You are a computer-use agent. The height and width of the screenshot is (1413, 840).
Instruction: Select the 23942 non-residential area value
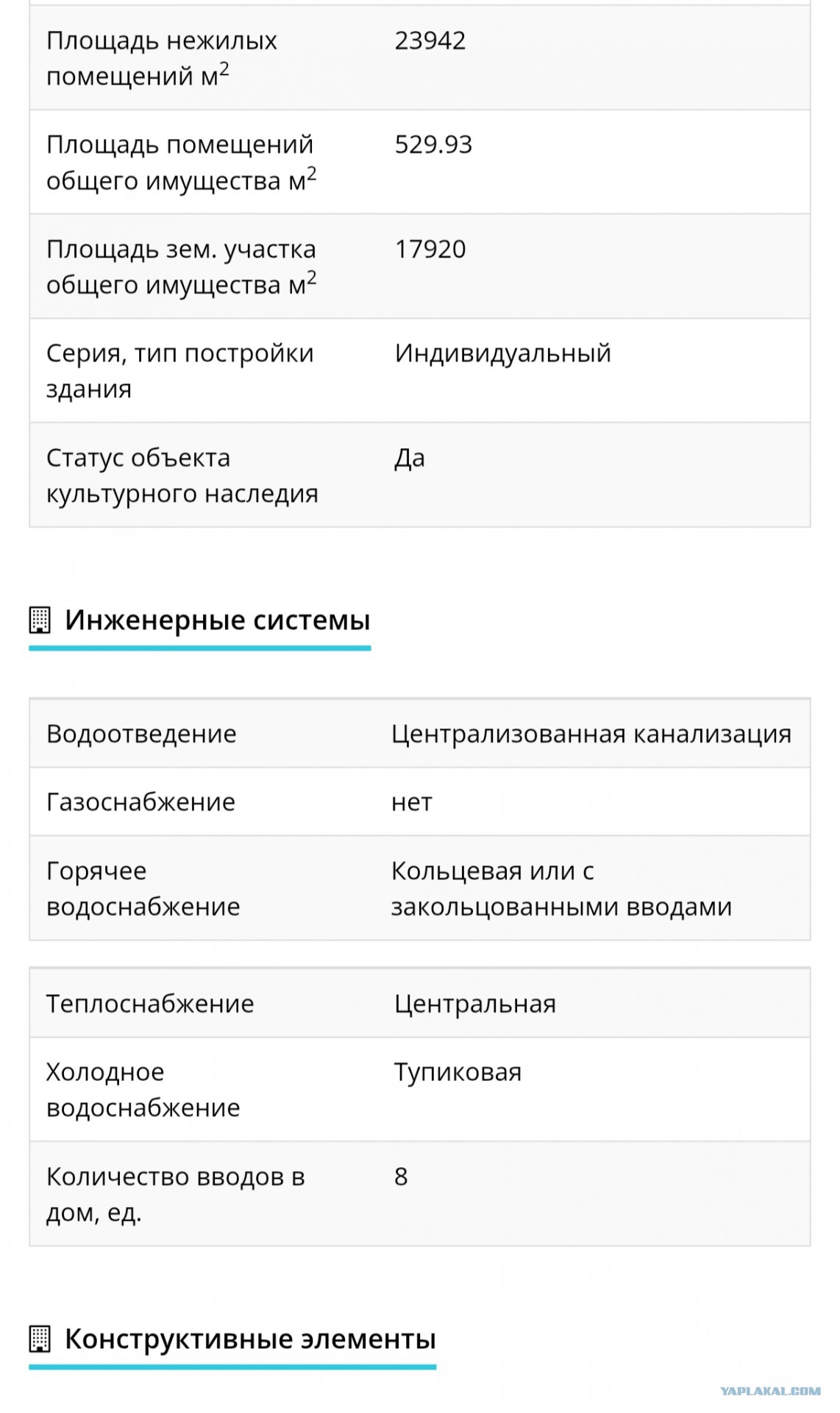(x=430, y=40)
